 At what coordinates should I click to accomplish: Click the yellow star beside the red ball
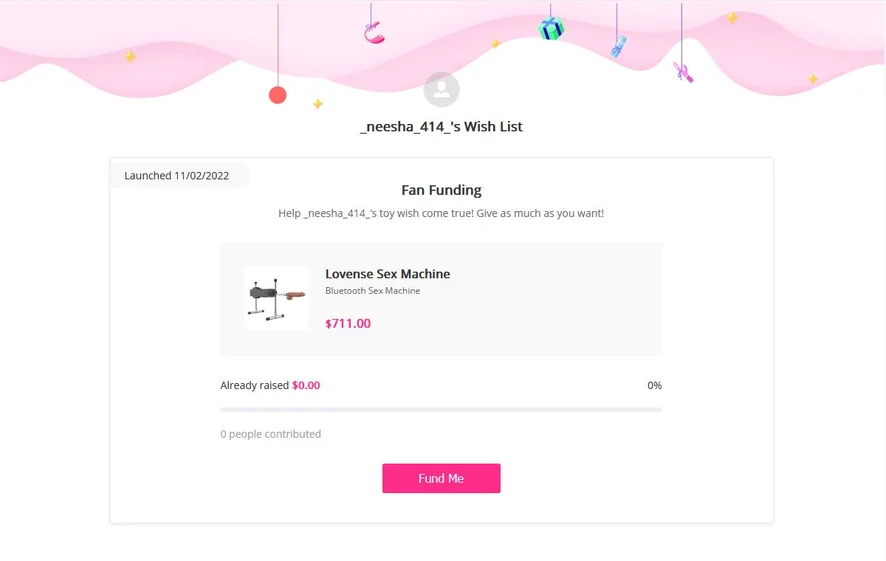tap(318, 104)
